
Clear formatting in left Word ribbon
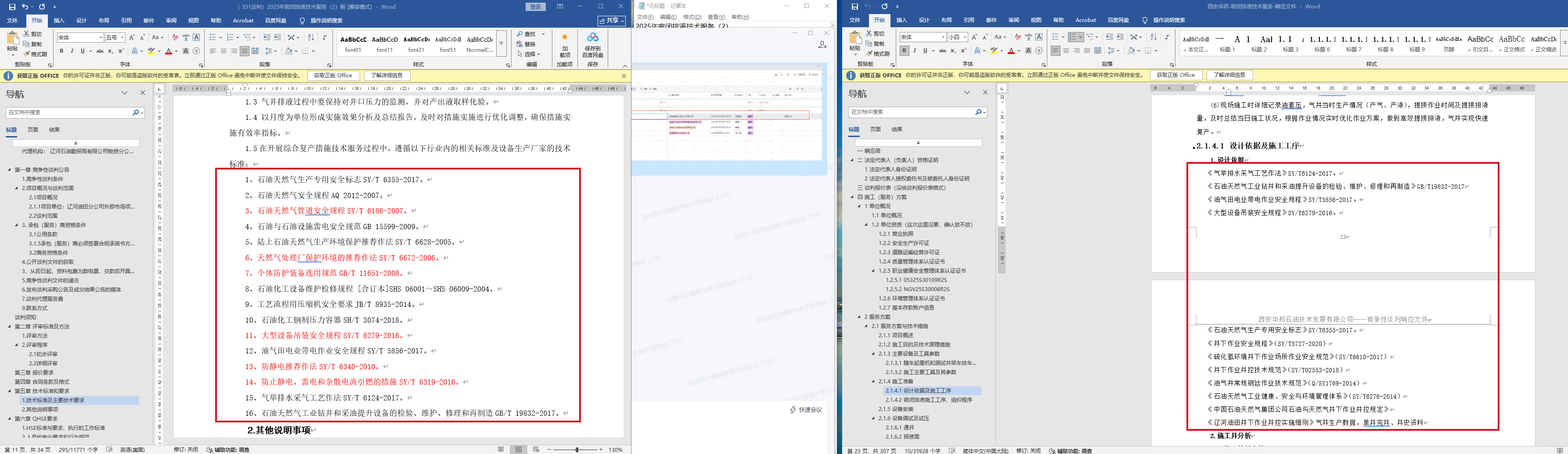click(x=175, y=38)
